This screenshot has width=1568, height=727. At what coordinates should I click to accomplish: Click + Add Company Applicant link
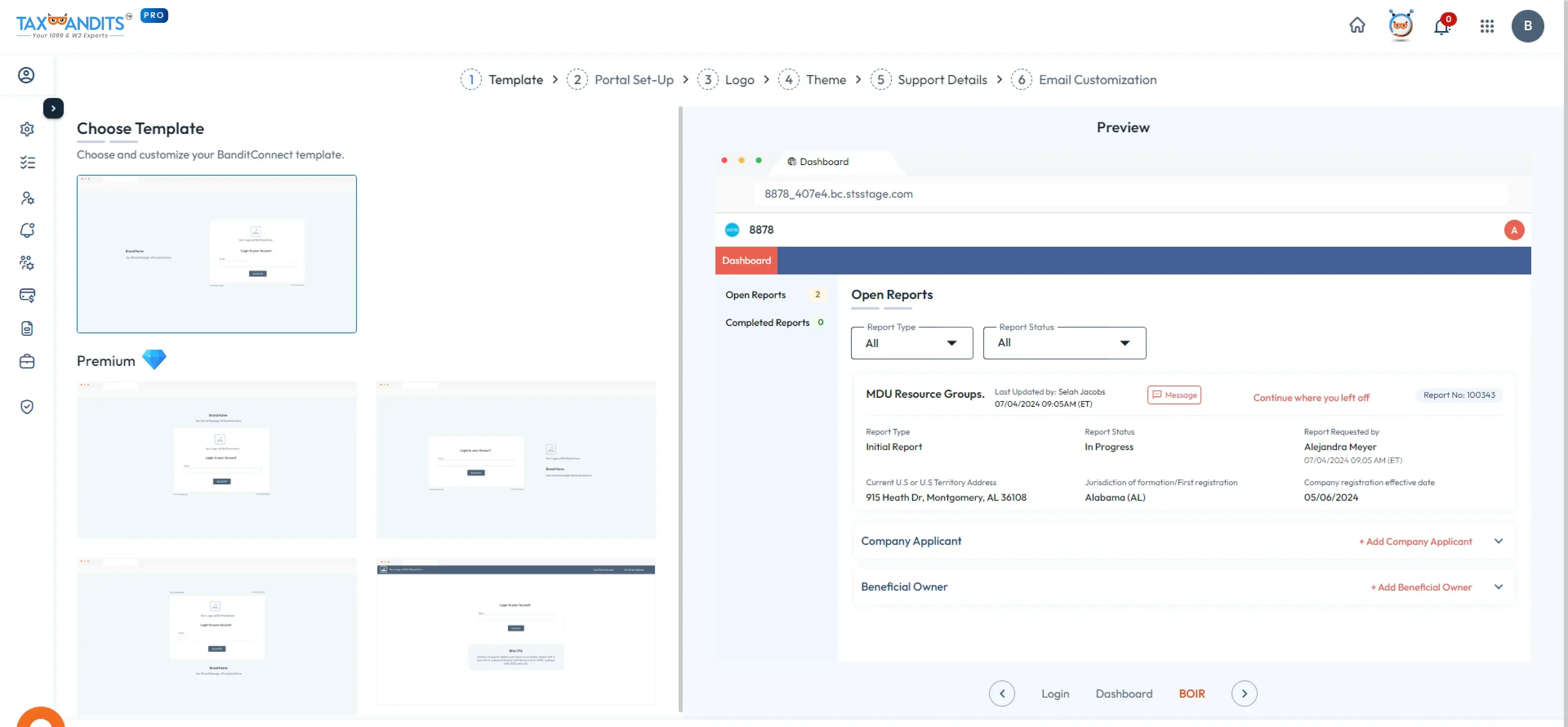[x=1415, y=542]
